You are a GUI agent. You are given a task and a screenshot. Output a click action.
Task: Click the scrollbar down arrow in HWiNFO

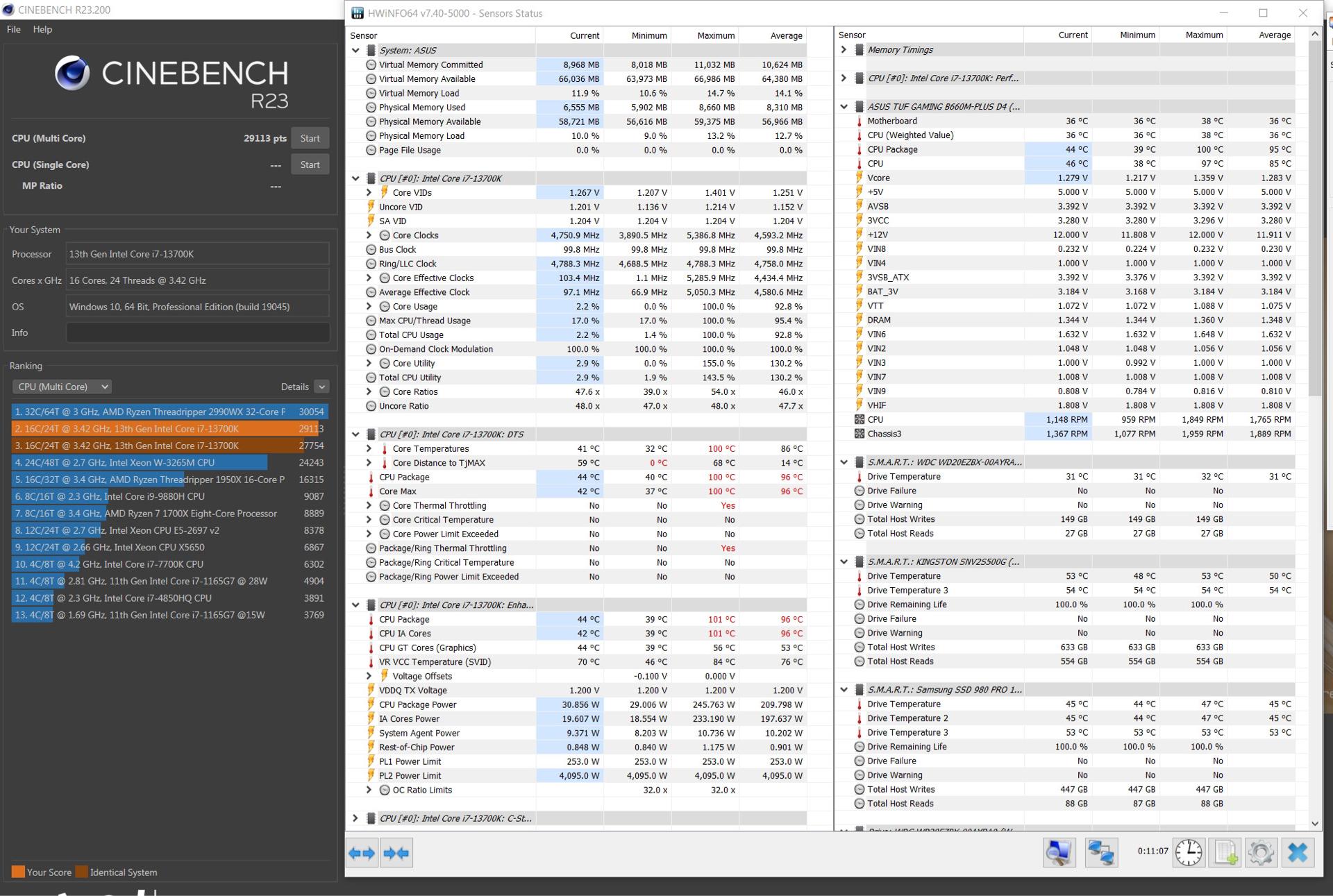coord(1314,823)
